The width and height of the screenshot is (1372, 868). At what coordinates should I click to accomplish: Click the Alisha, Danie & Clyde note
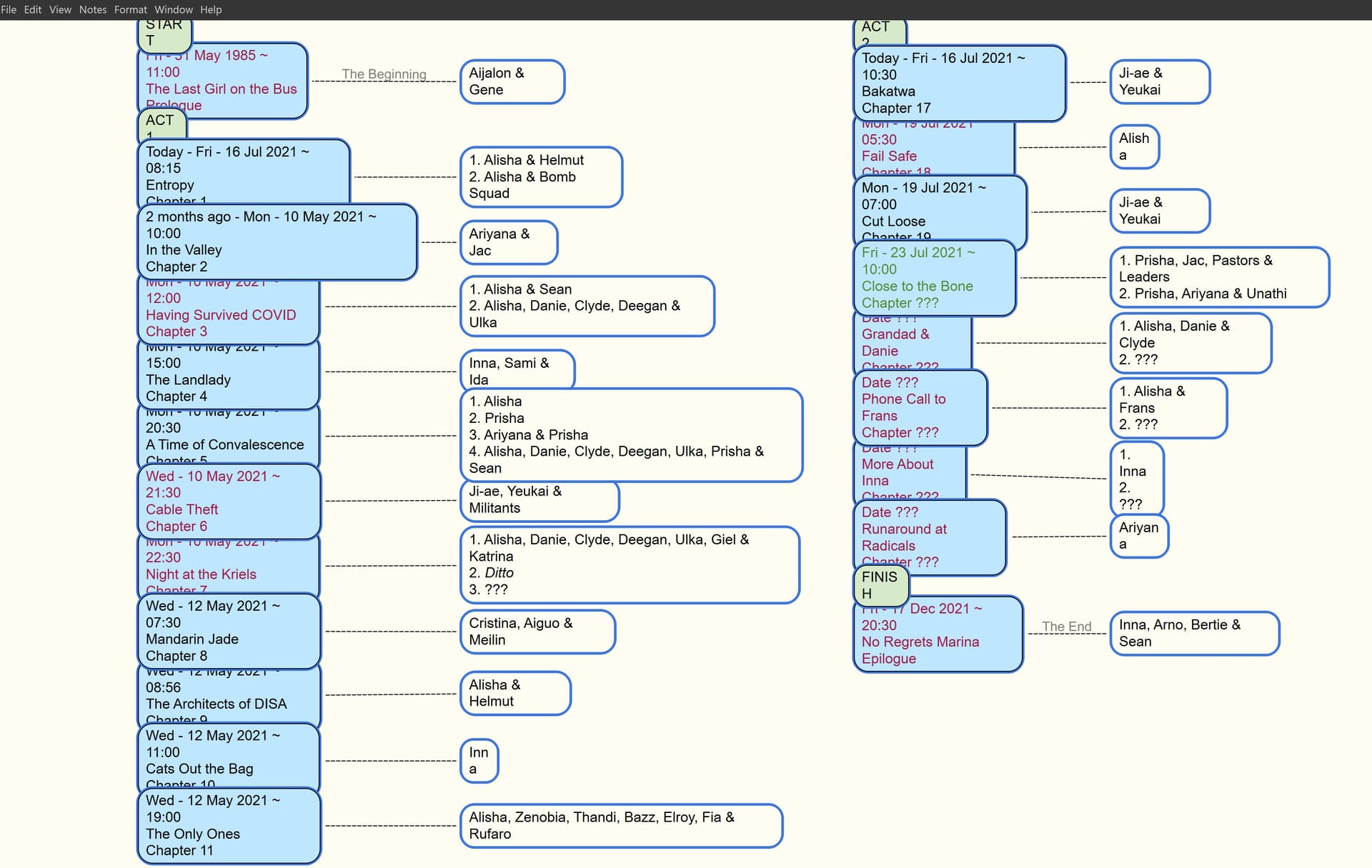tap(1191, 343)
